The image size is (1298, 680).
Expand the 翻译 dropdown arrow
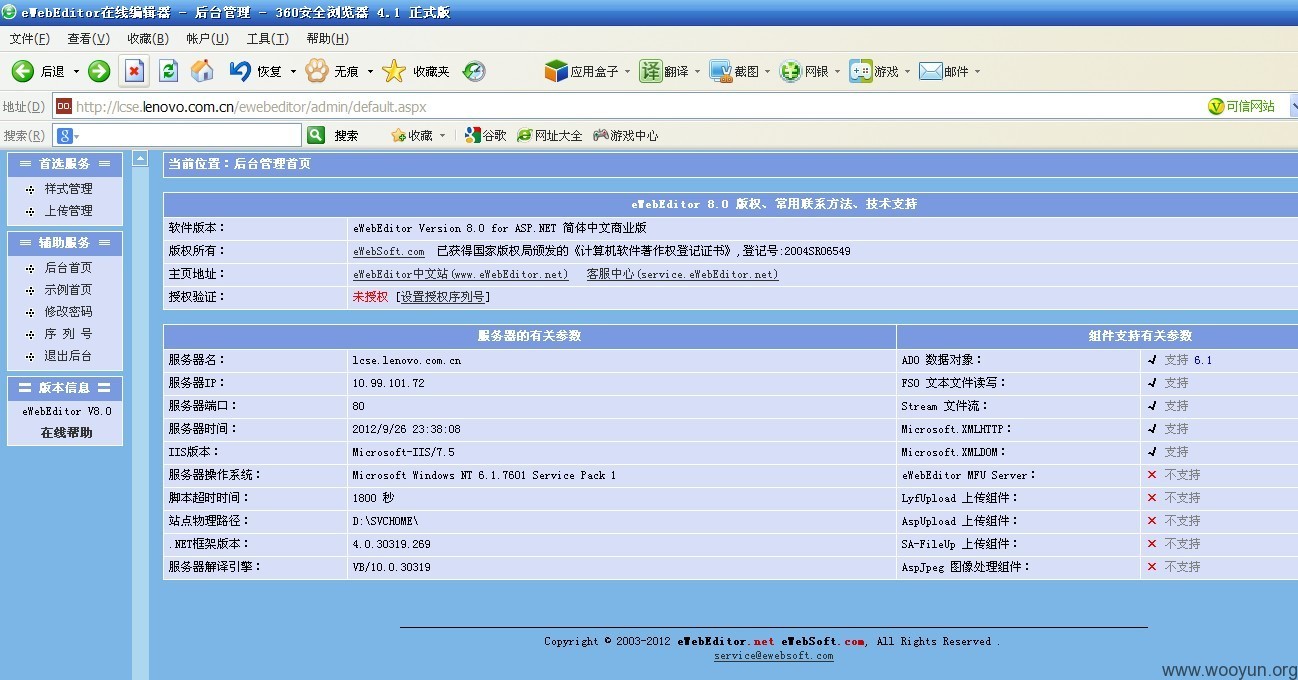(x=697, y=71)
